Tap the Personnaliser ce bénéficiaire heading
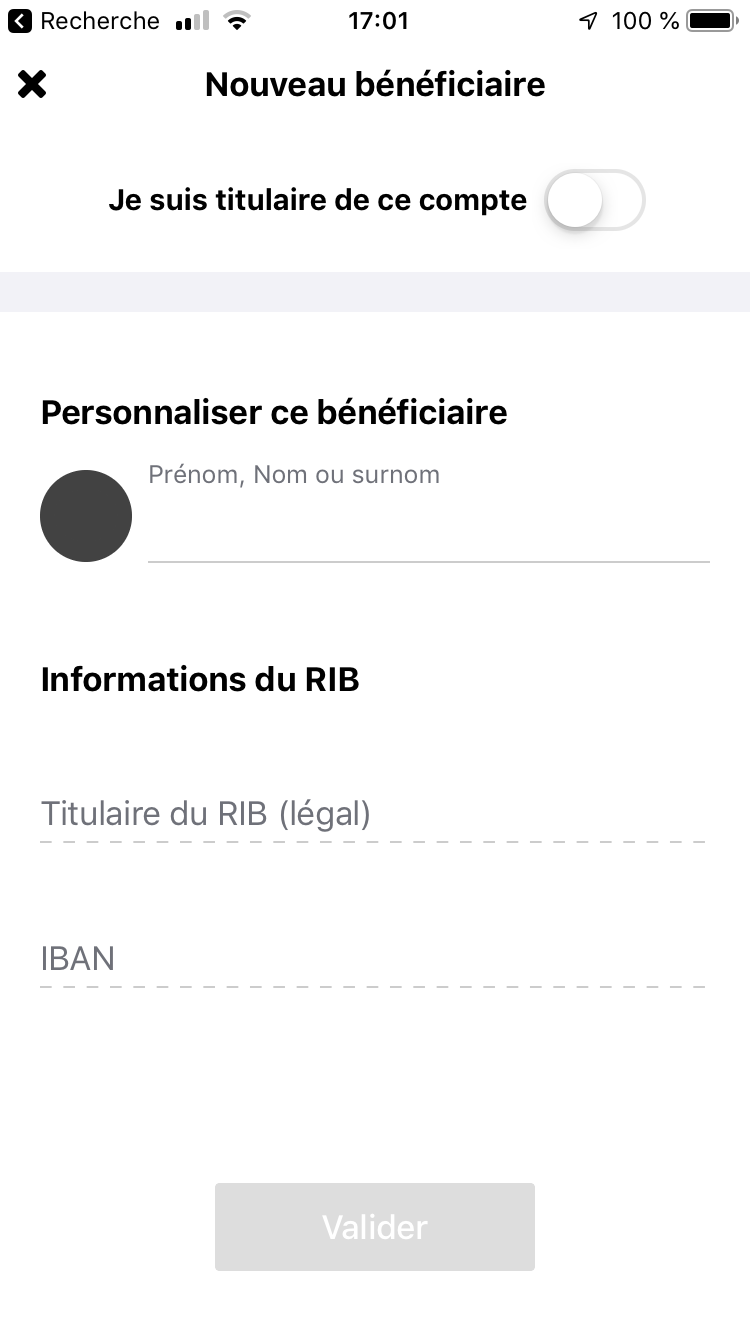This screenshot has width=750, height=1334. click(x=274, y=412)
